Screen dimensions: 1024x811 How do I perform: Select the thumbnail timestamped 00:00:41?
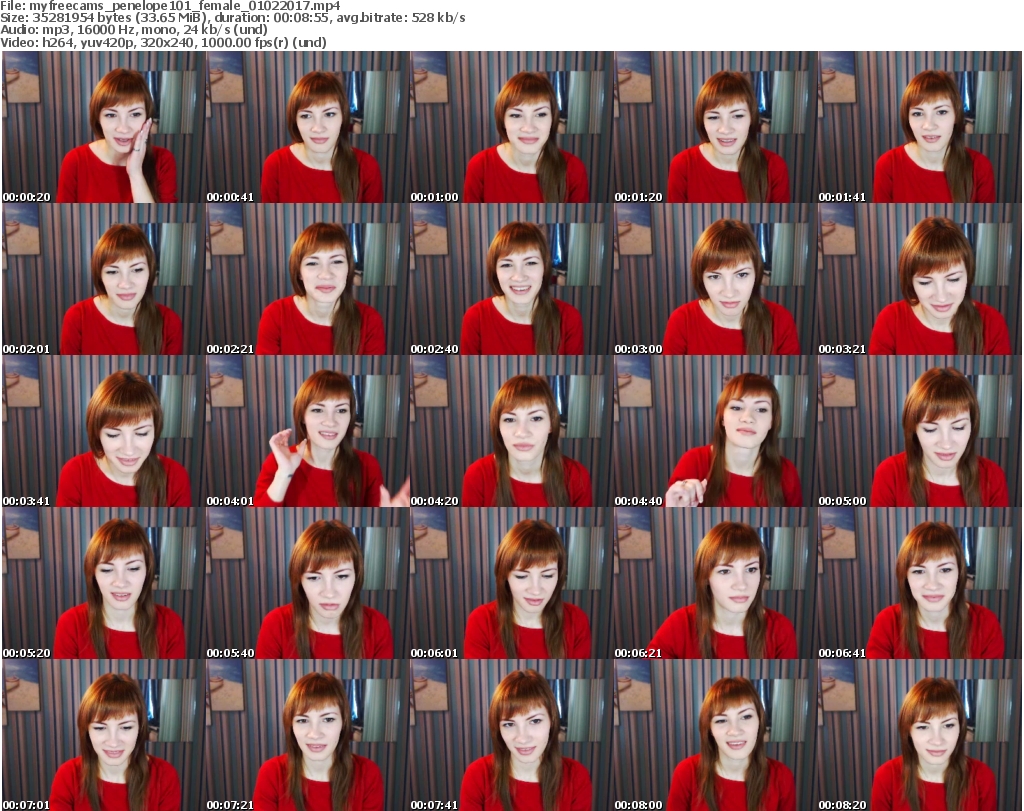point(308,127)
